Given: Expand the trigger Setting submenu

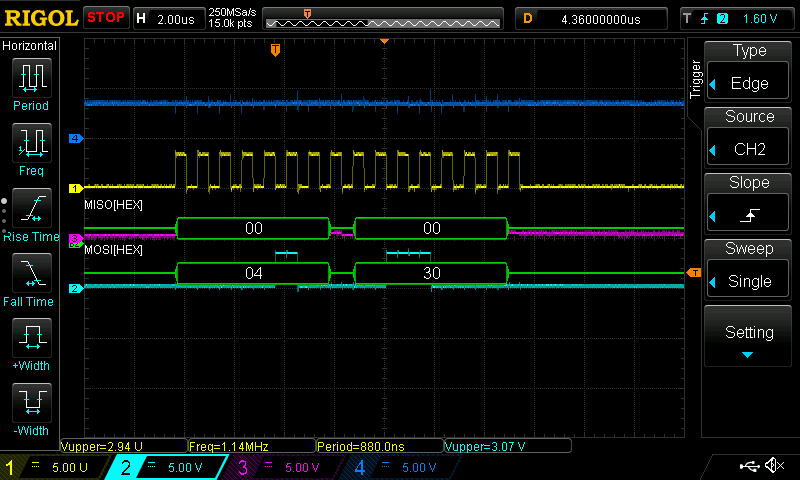Looking at the screenshot, I should click(747, 336).
